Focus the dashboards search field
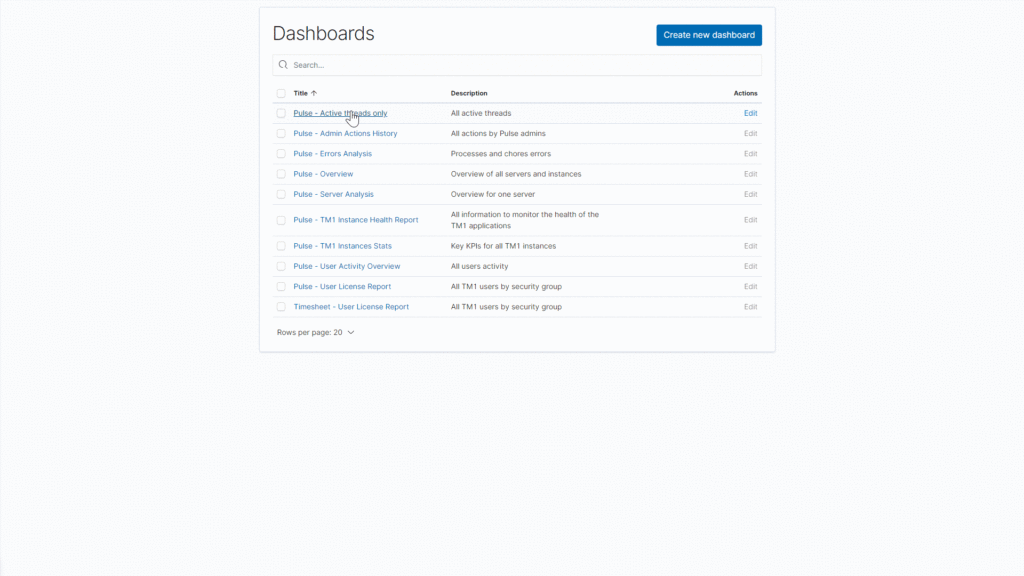 pos(520,65)
